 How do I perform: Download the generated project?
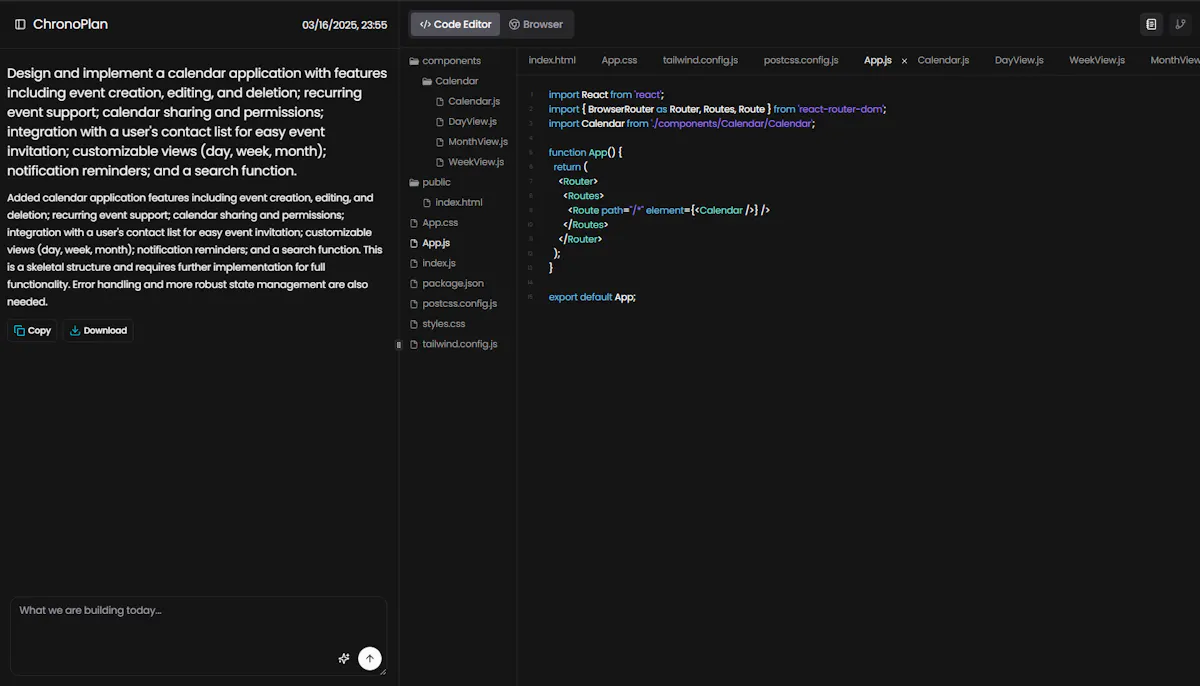click(x=98, y=330)
